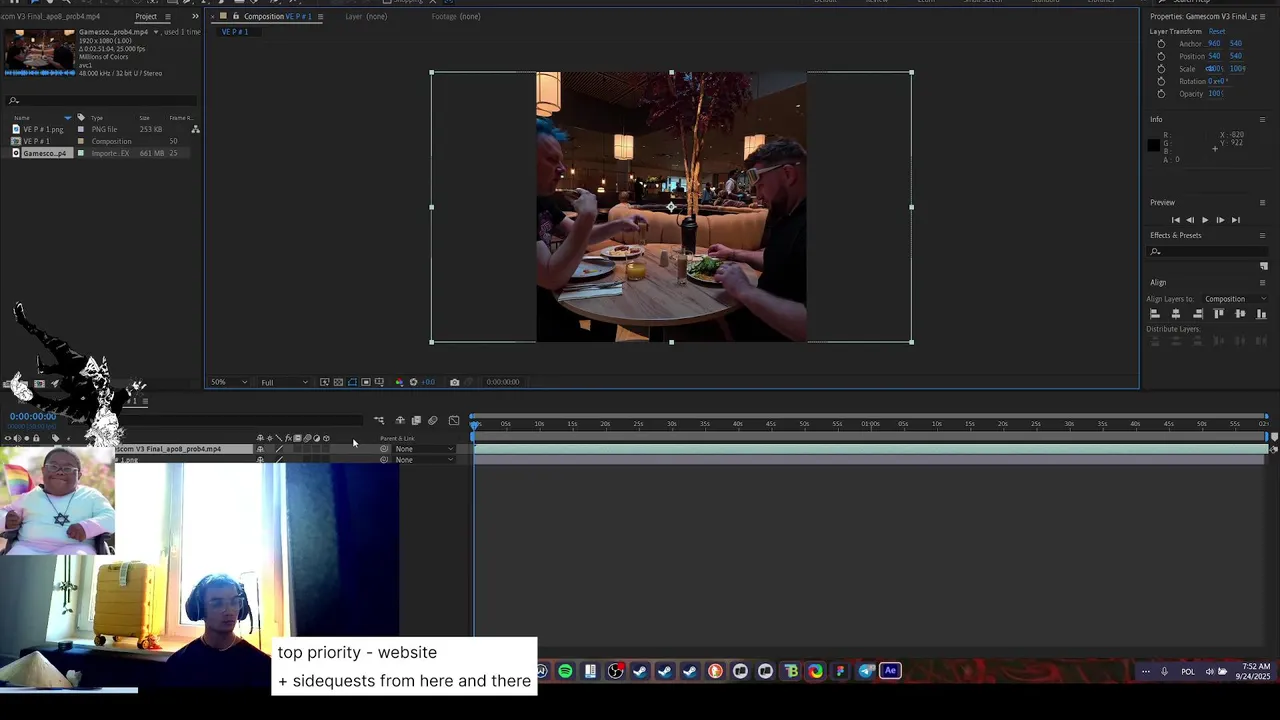Viewport: 1280px width, 720px height.
Task: Step forward one frame in Preview
Action: pyautogui.click(x=1220, y=220)
